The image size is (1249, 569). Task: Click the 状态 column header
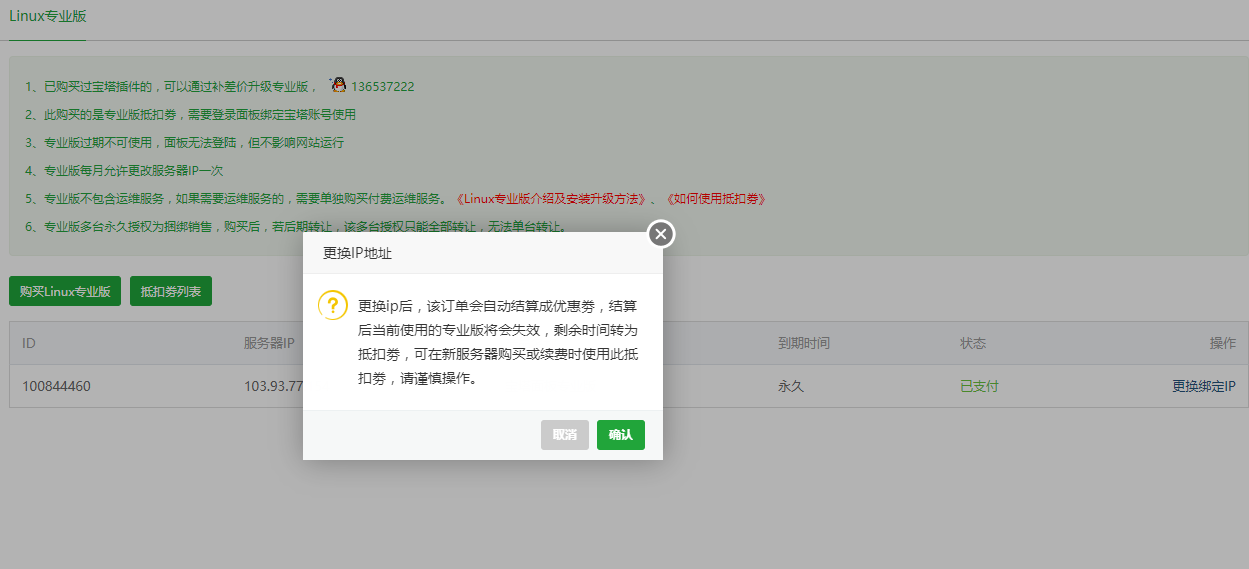coord(973,343)
